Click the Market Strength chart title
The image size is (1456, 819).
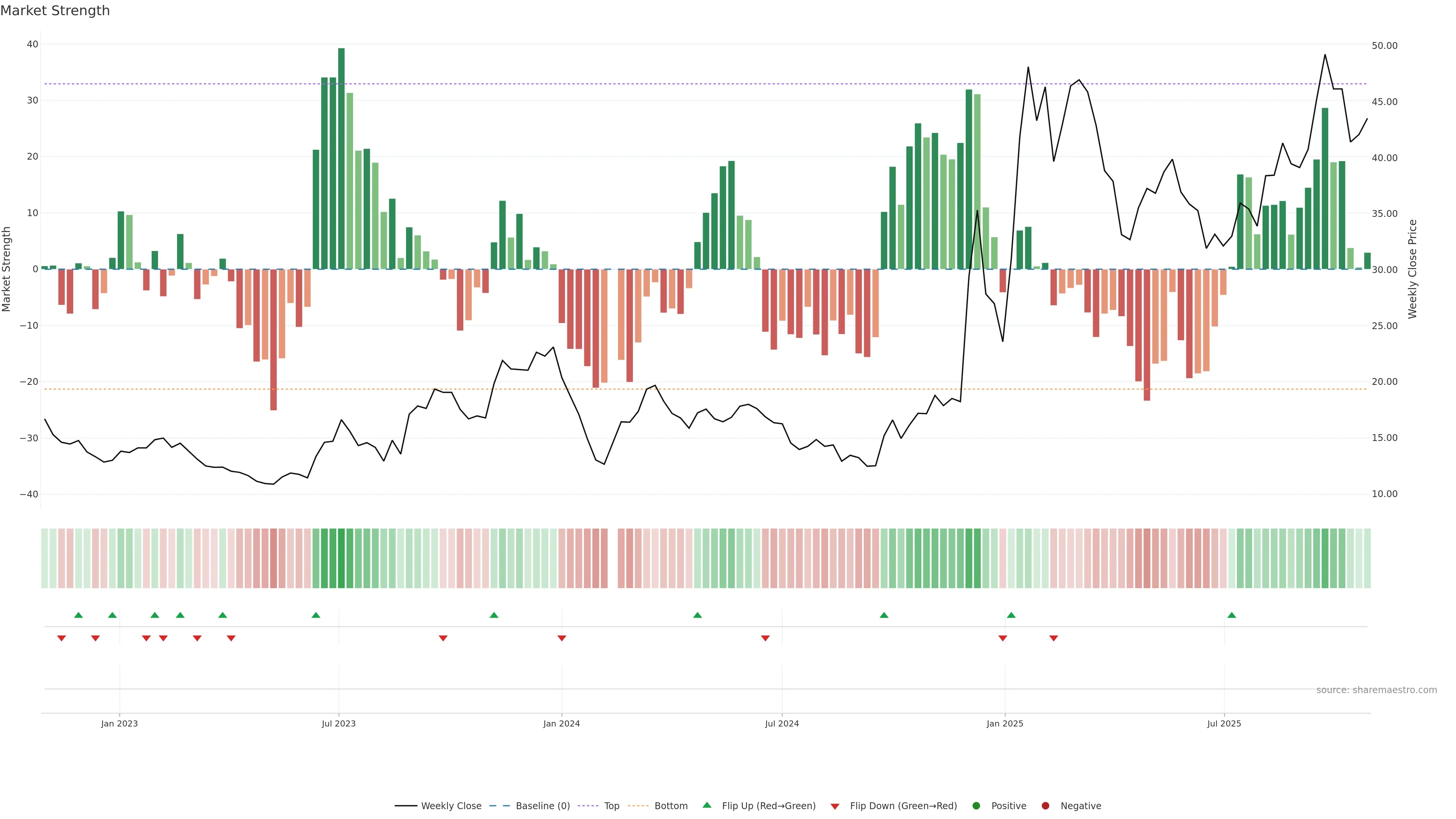click(55, 11)
